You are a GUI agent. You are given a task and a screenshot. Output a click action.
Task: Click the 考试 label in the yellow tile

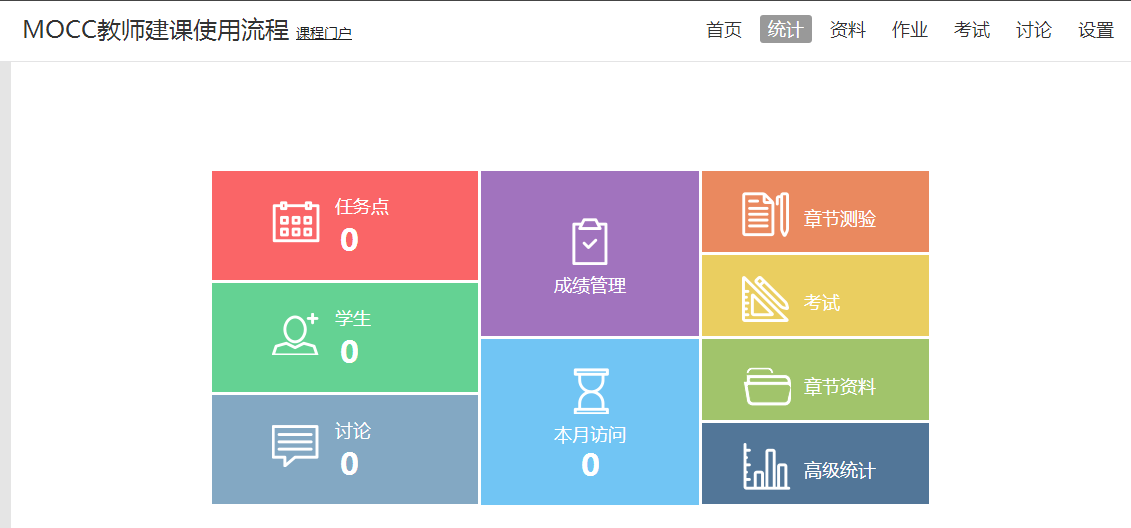click(x=822, y=302)
